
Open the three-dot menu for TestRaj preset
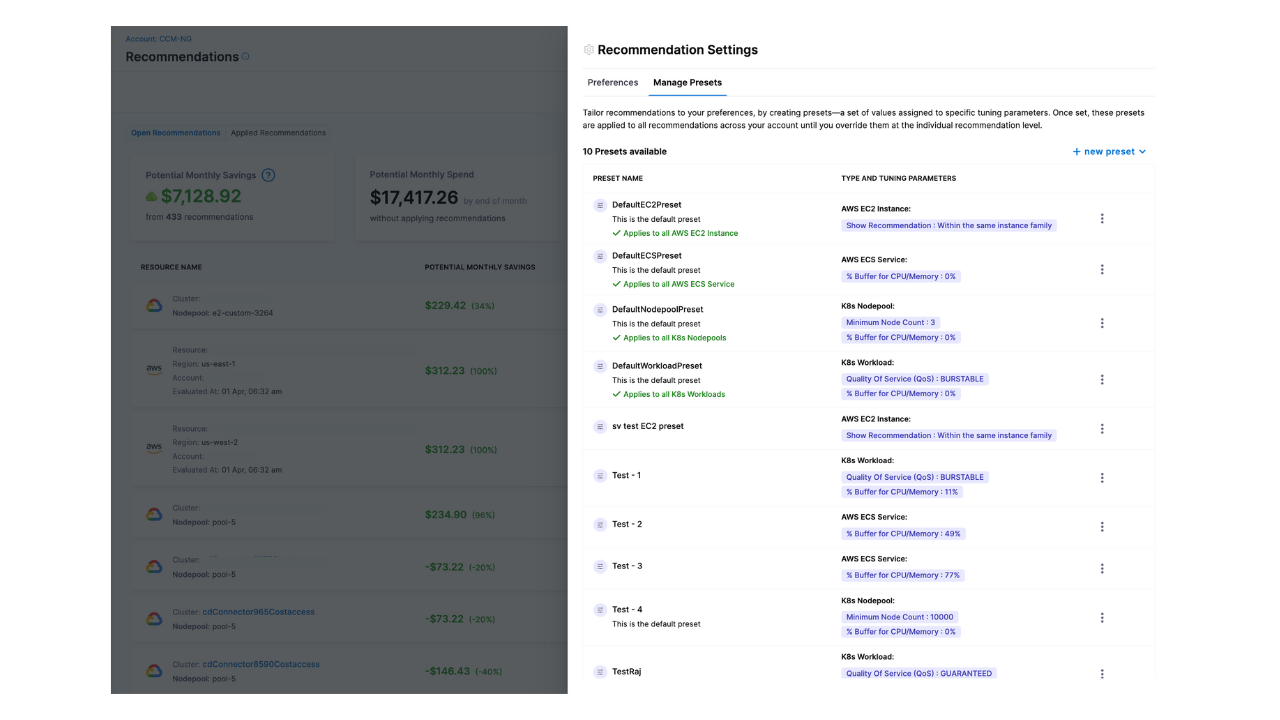[1102, 673]
